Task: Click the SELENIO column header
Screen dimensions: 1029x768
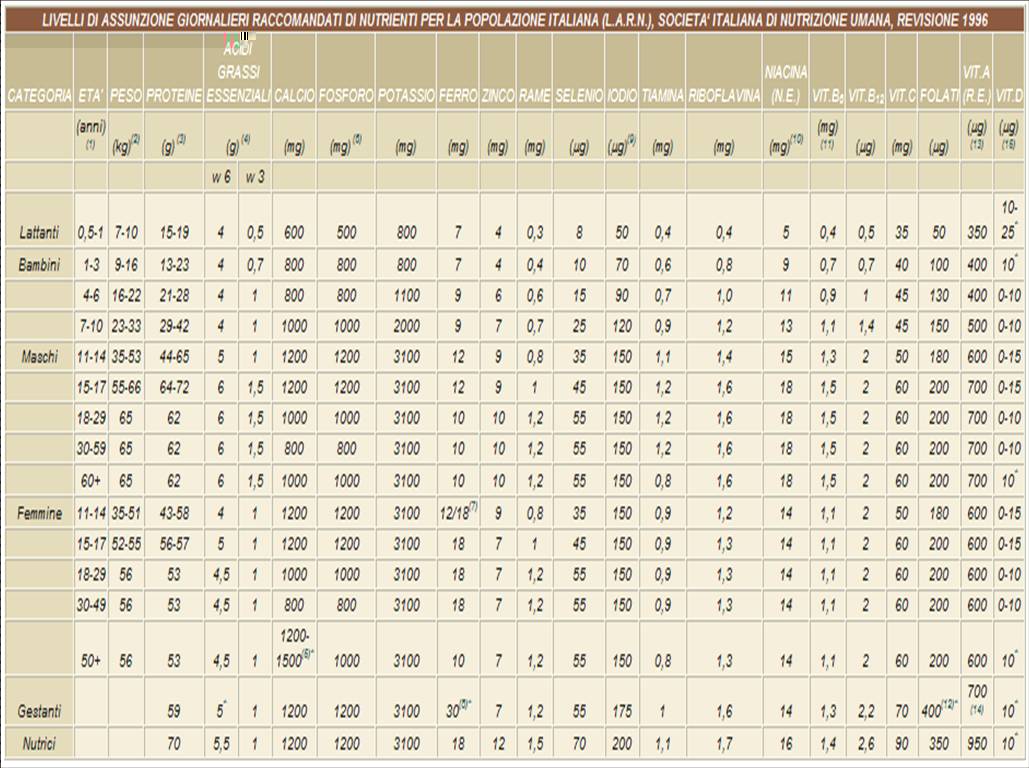Action: coord(579,96)
